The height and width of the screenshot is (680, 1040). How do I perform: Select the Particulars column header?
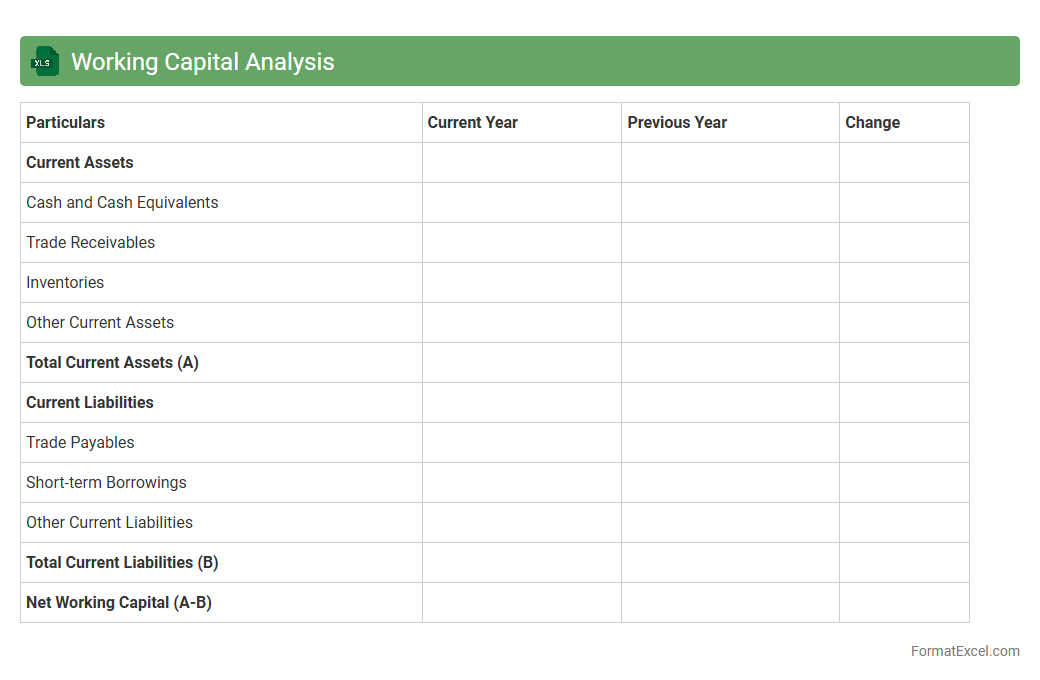click(x=66, y=123)
